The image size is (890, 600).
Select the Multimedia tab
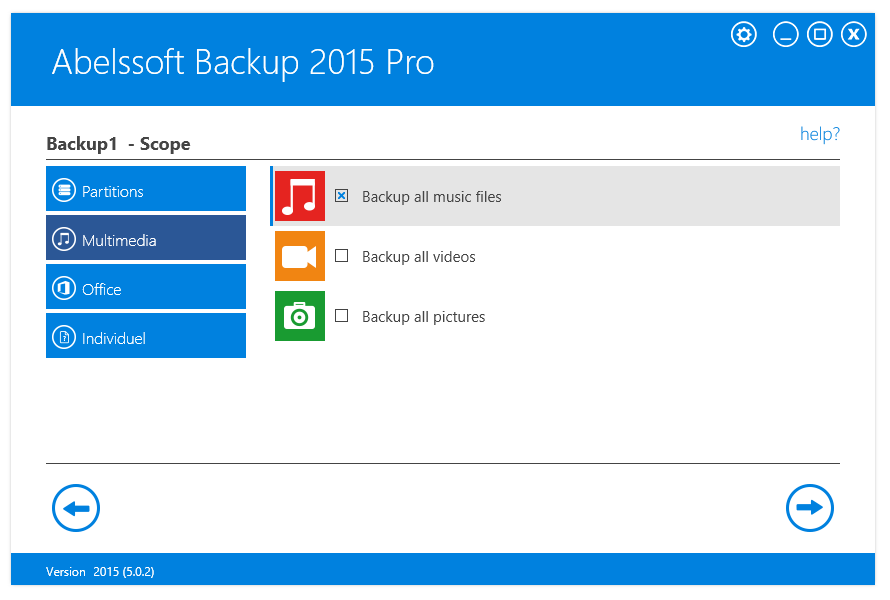pos(146,238)
